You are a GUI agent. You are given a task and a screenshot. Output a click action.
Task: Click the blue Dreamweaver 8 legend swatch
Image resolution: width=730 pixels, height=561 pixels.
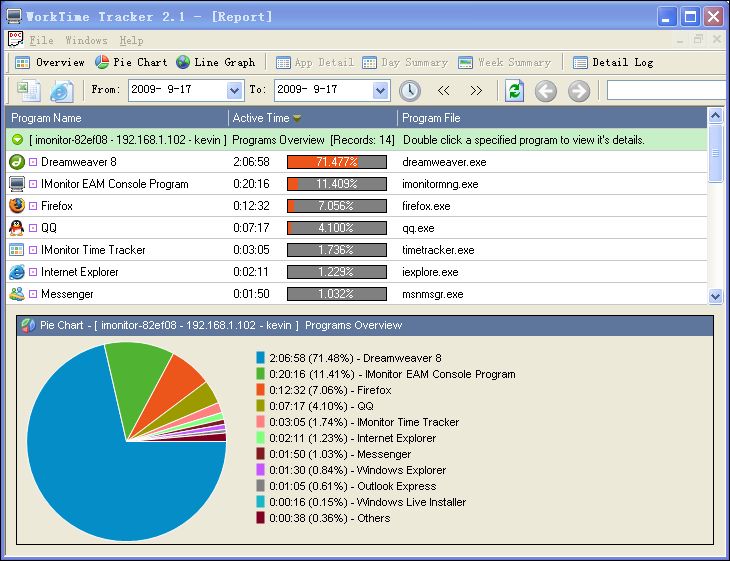(x=260, y=358)
